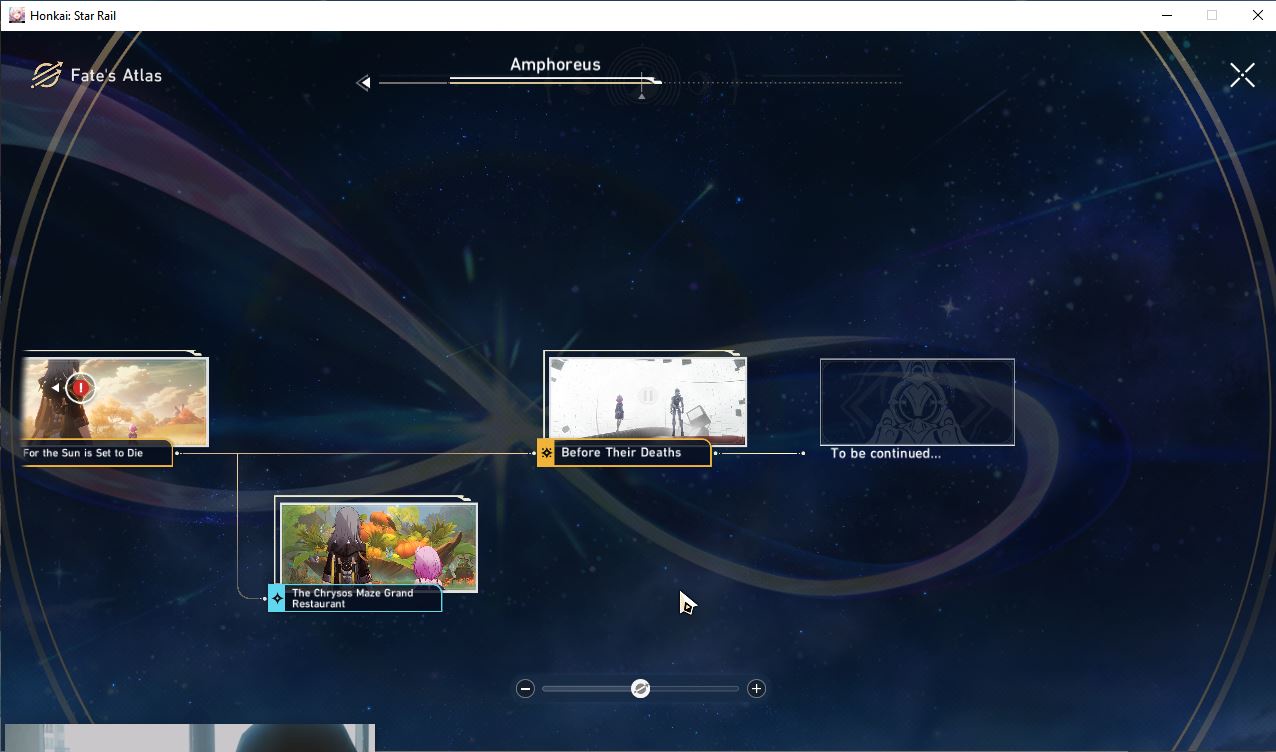Screen dimensions: 1276x752
Task: Click the Fate's Atlas logo icon
Action: [x=46, y=75]
